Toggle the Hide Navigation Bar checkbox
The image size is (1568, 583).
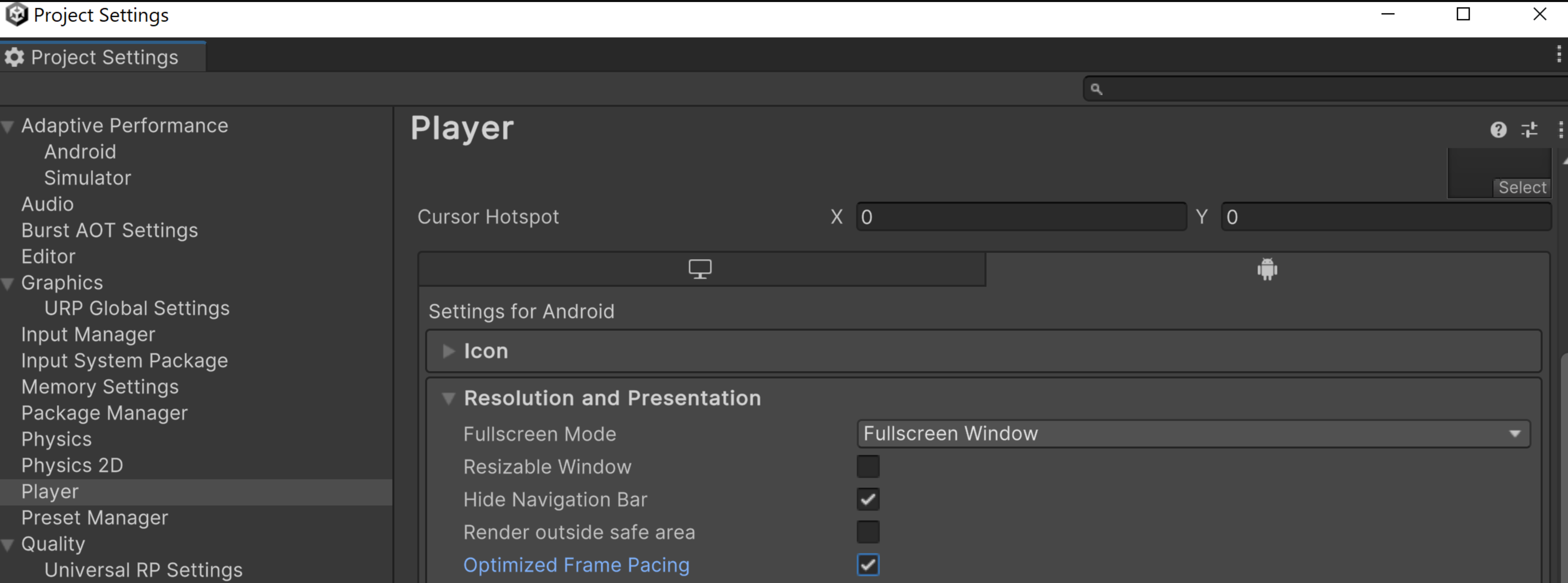(x=868, y=499)
